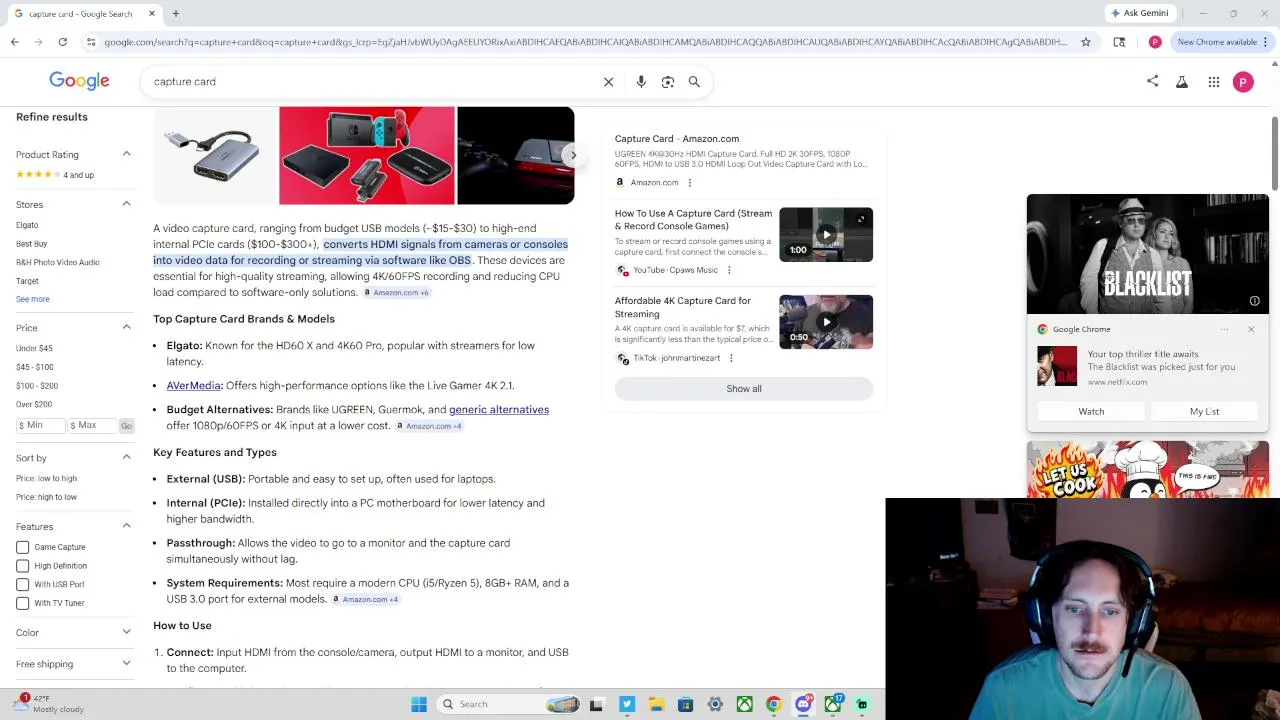Go back to the previous page
Screen dimensions: 1280x720
click(14, 42)
